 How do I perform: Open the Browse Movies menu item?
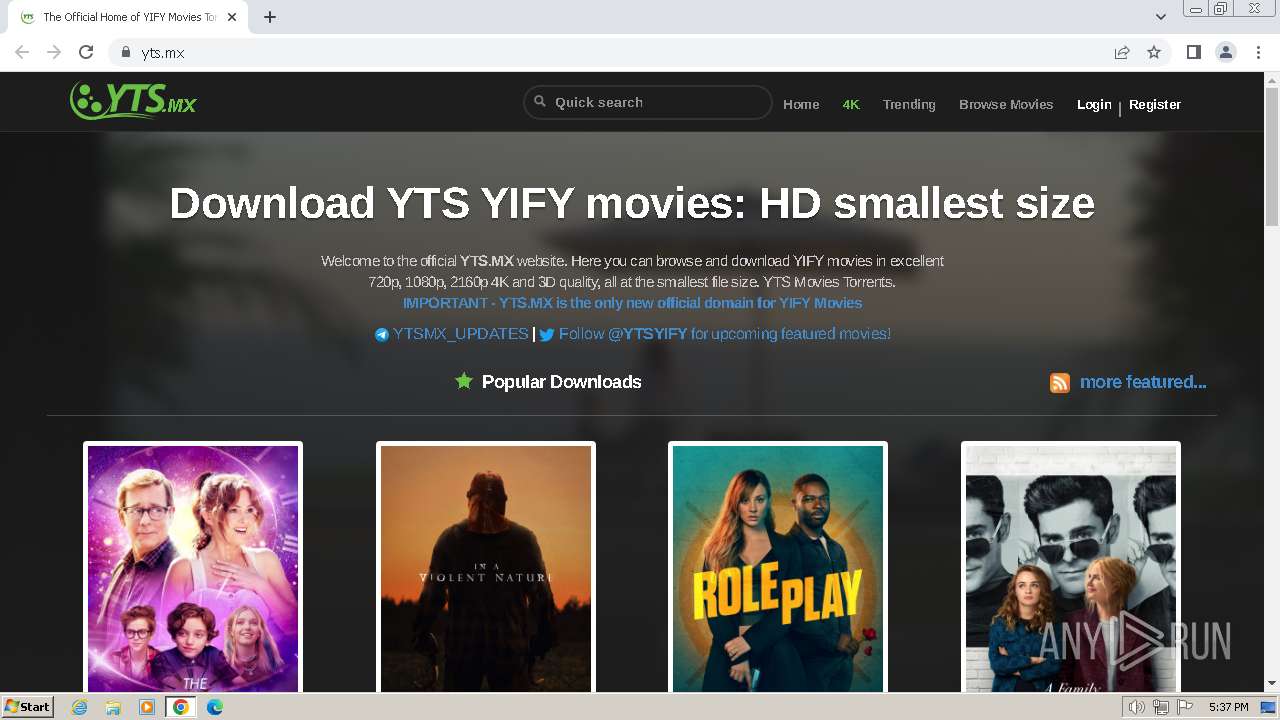(x=1006, y=104)
